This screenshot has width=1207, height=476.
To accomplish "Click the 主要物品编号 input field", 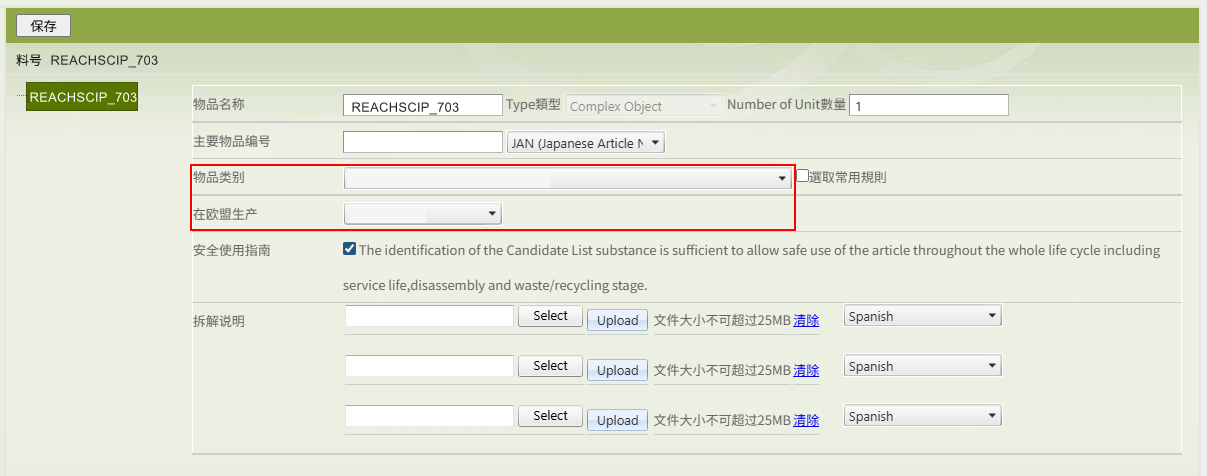I will [x=422, y=143].
